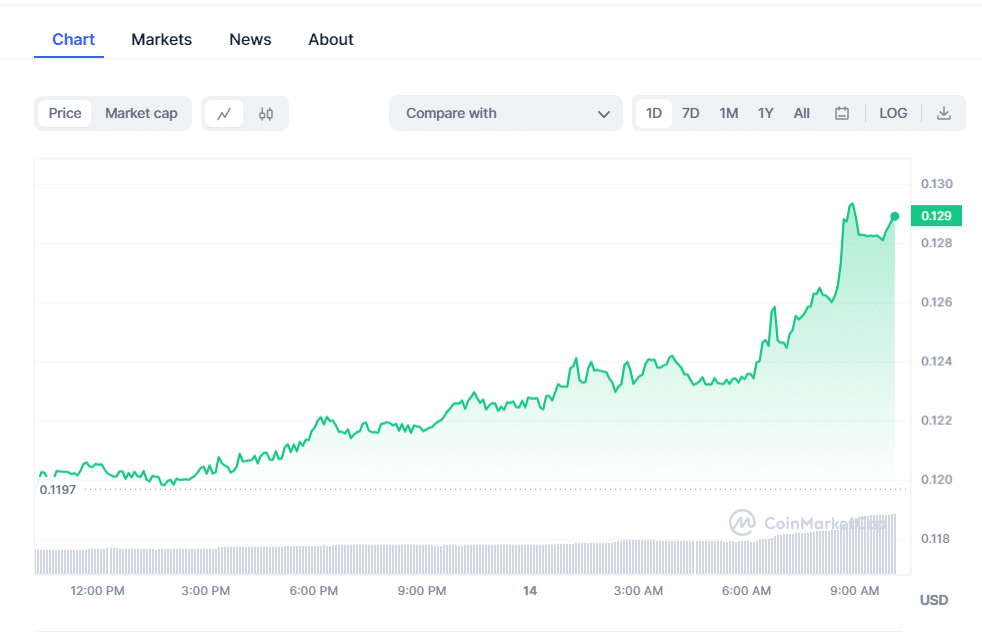
Task: Select the Price toggle option
Action: 65,113
